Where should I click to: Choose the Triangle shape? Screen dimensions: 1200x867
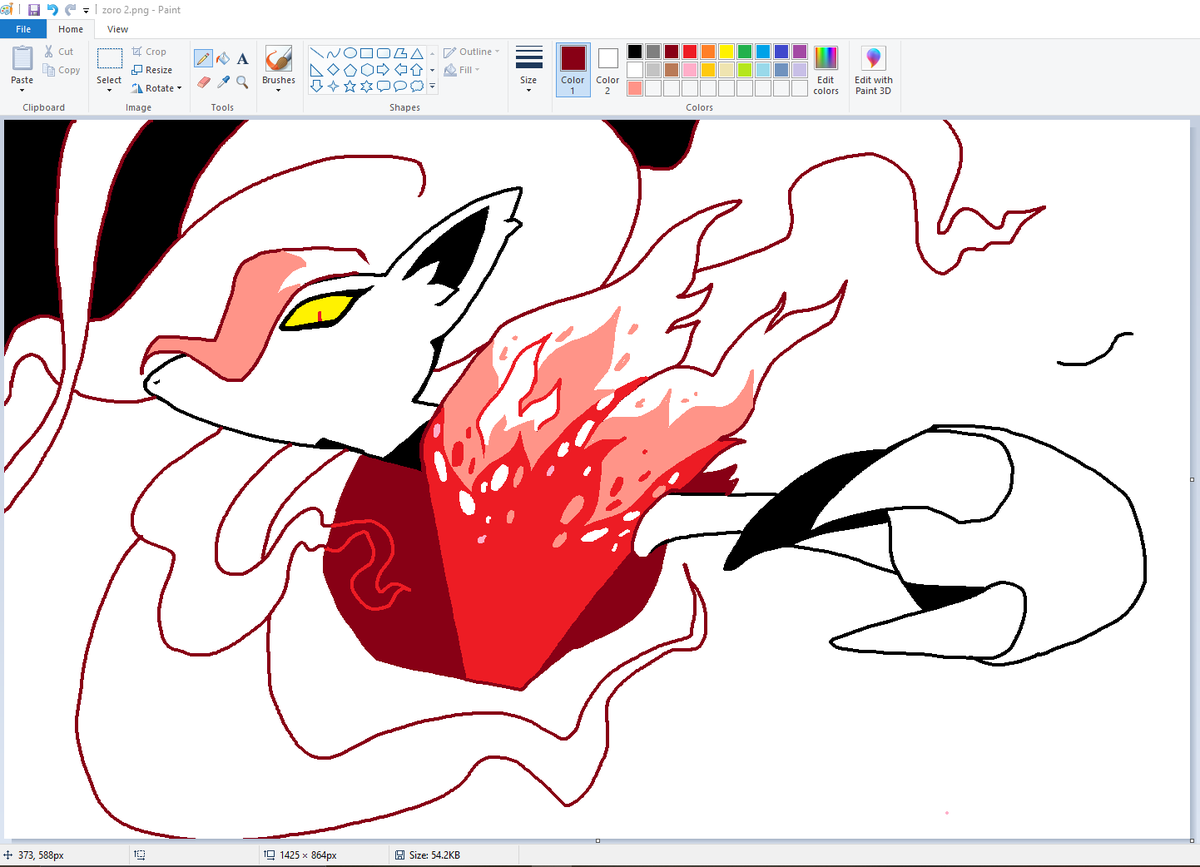pyautogui.click(x=417, y=53)
